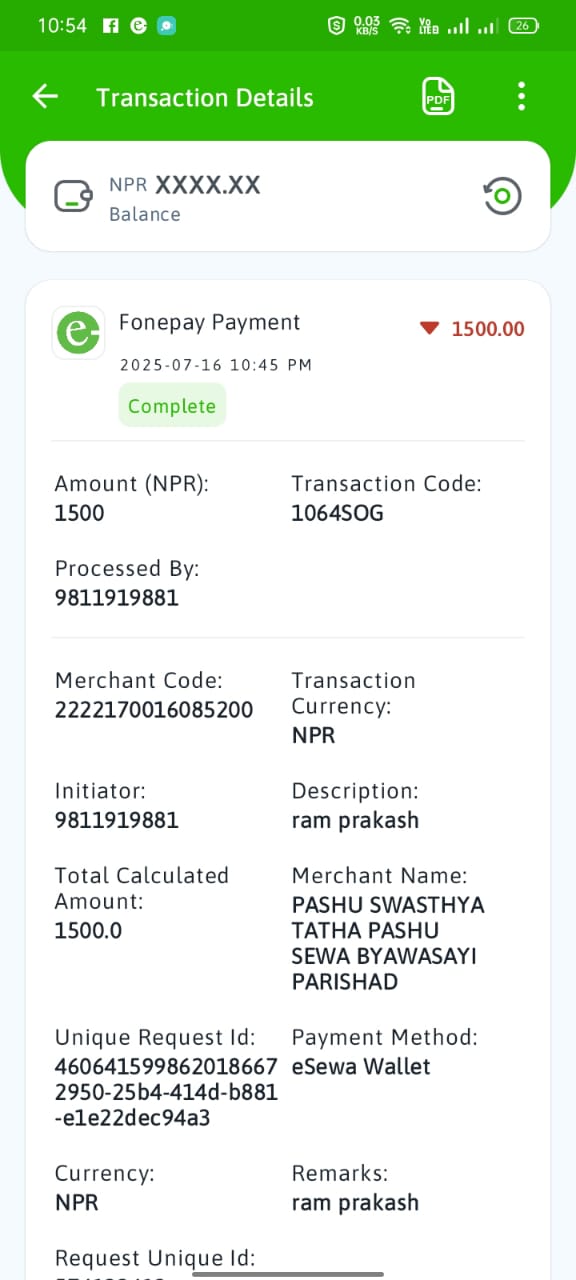The height and width of the screenshot is (1280, 576).
Task: Select the Unique Request Id value
Action: point(166,1092)
